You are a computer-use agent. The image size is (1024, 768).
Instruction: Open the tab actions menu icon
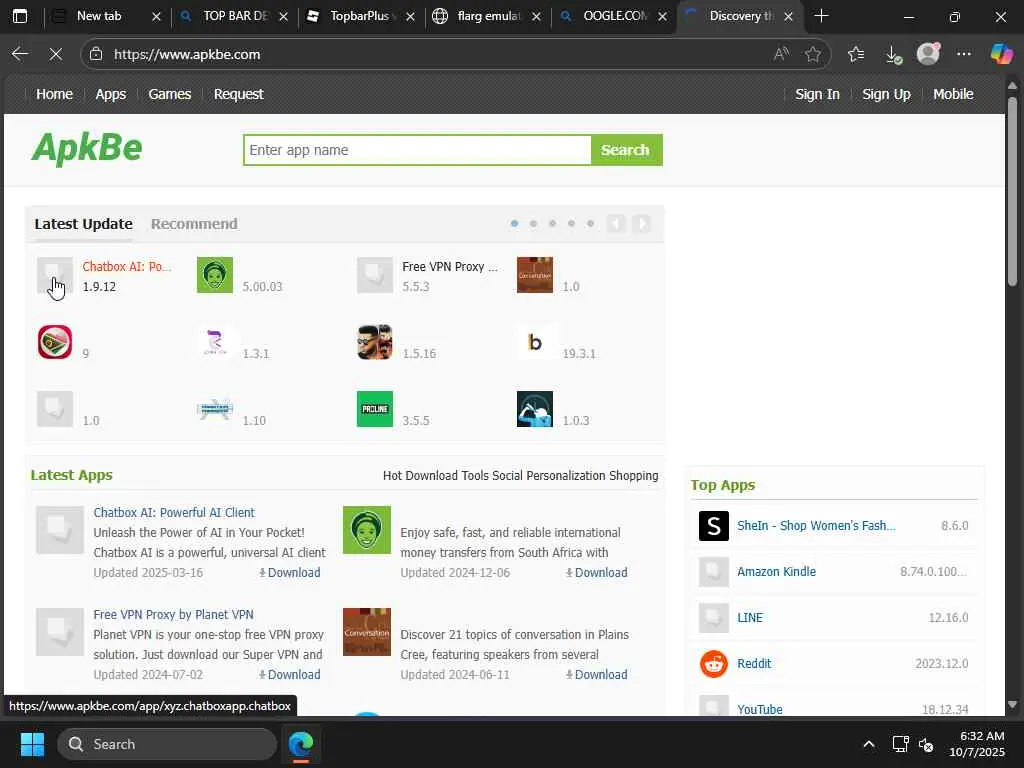pyautogui.click(x=20, y=16)
